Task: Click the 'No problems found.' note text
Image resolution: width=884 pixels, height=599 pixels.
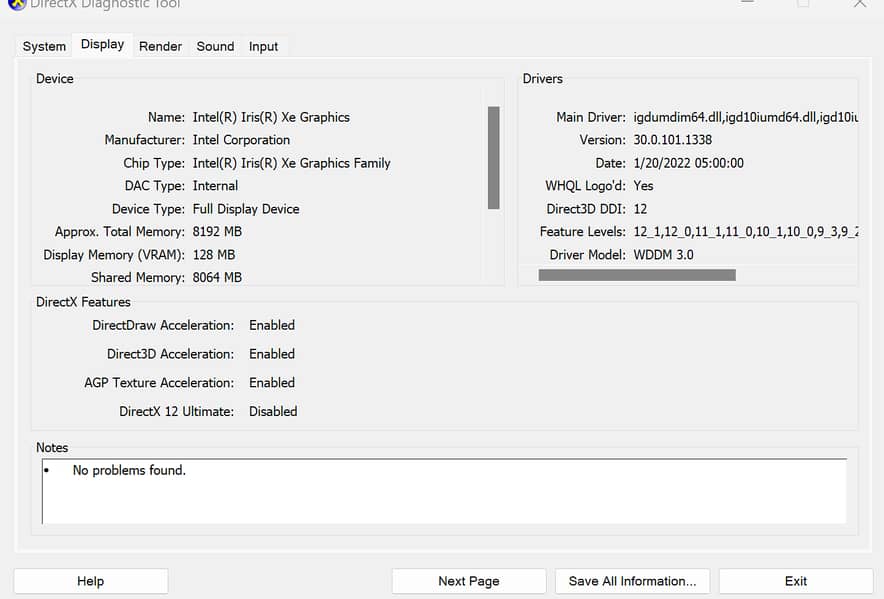Action: [129, 470]
